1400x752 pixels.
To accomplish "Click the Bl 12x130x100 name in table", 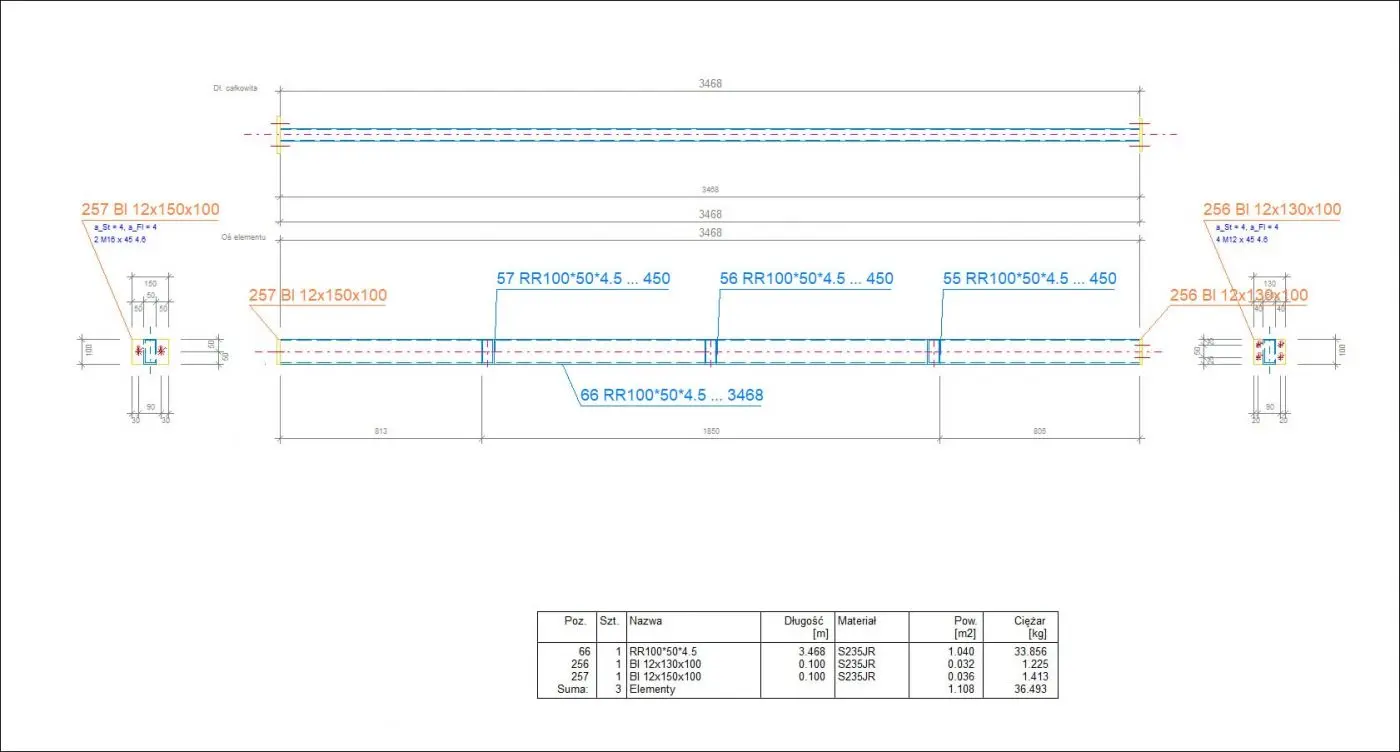I will tap(664, 664).
